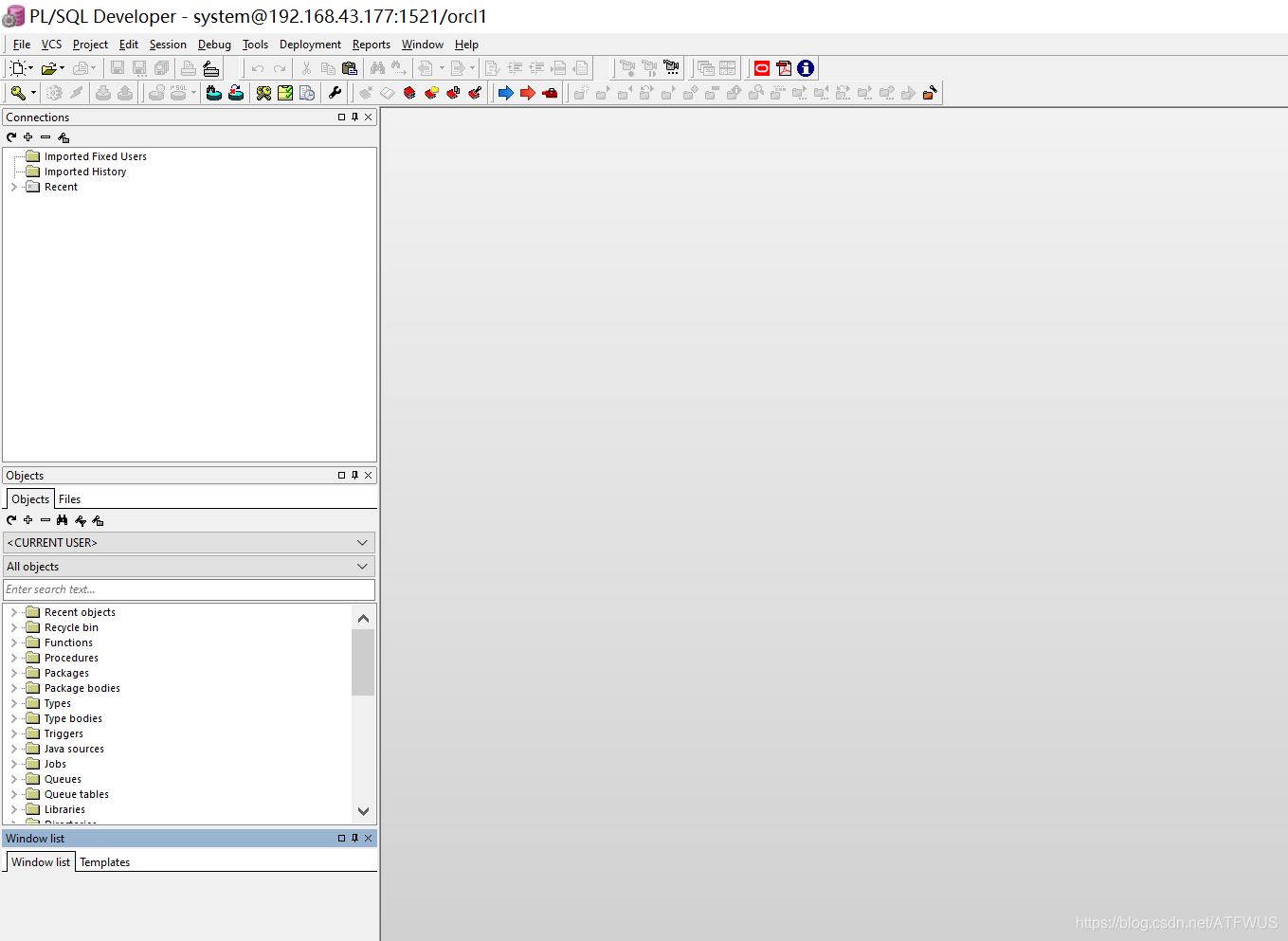The height and width of the screenshot is (941, 1288).
Task: Click the binoculars find icon in Objects panel
Action: [63, 520]
